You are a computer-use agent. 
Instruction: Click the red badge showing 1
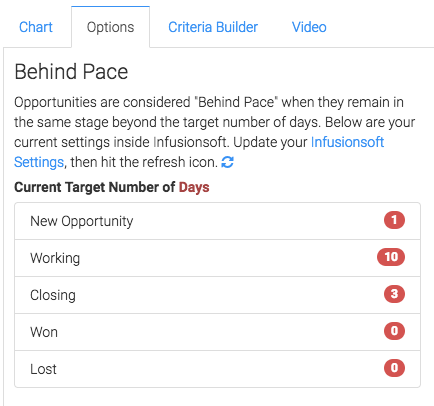pyautogui.click(x=394, y=220)
